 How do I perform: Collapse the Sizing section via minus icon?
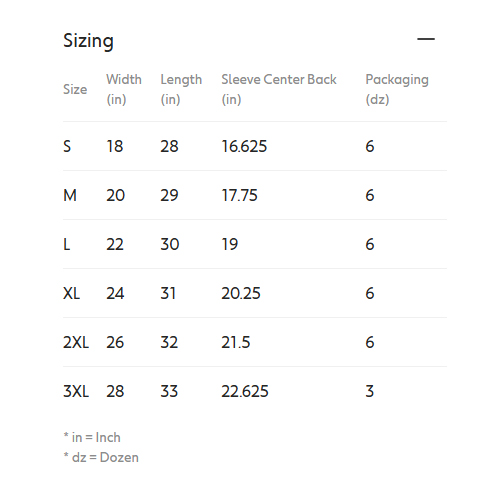(426, 39)
